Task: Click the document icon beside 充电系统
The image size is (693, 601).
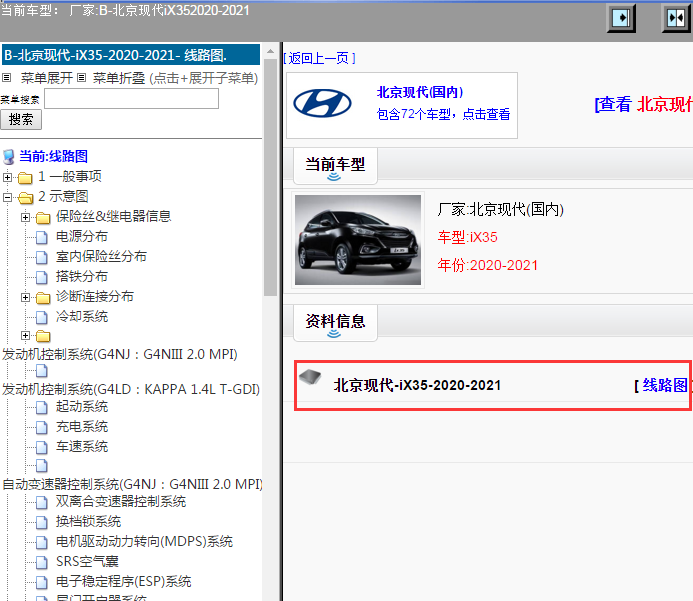Action: (x=42, y=427)
